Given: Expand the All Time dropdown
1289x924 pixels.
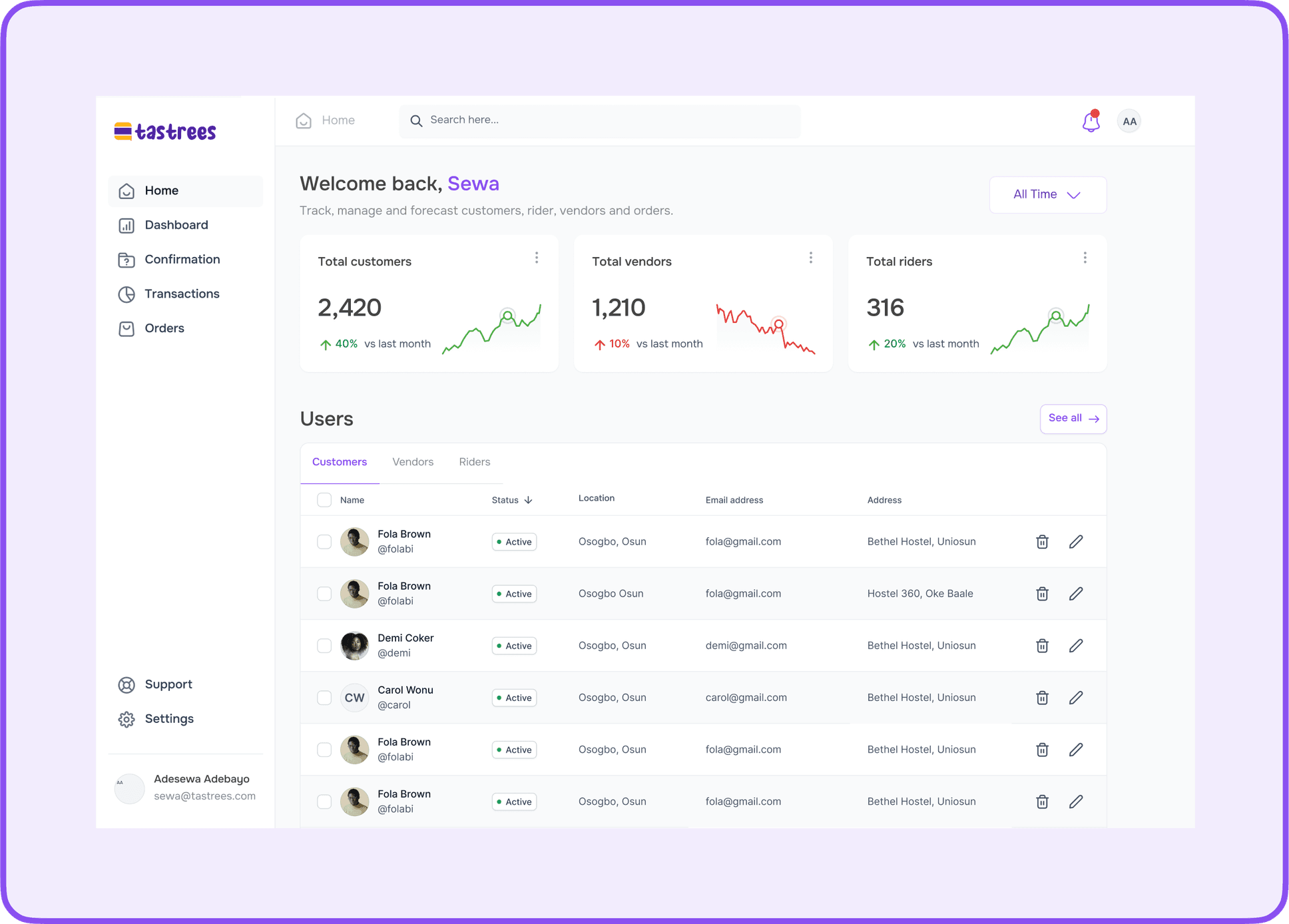Looking at the screenshot, I should (1047, 194).
